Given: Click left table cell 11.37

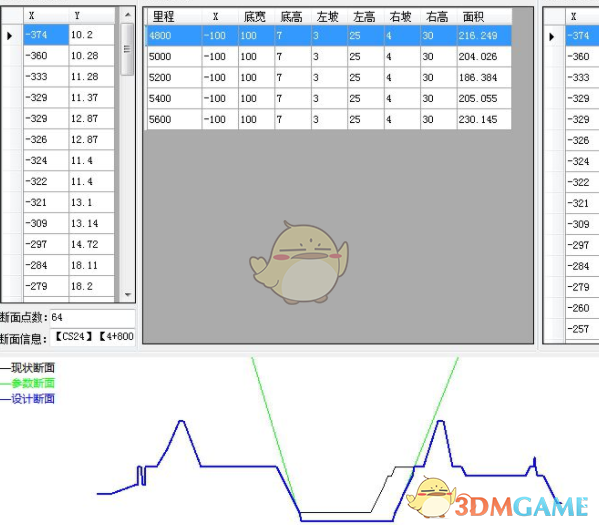Looking at the screenshot, I should (x=92, y=98).
